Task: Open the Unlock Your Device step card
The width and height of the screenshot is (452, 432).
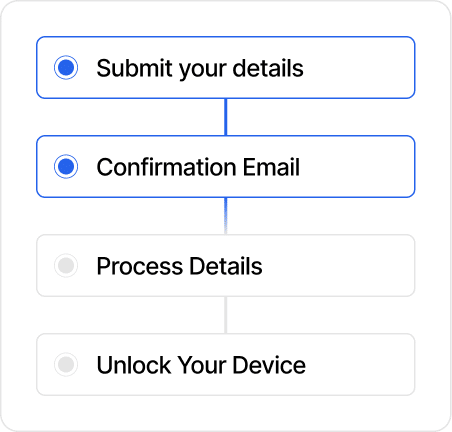Action: [226, 364]
